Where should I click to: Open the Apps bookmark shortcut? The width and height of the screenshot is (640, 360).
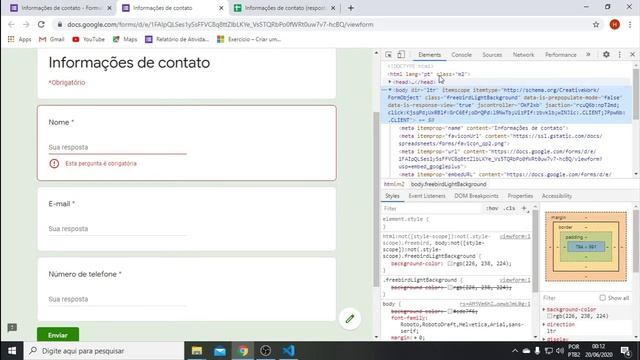coord(20,39)
